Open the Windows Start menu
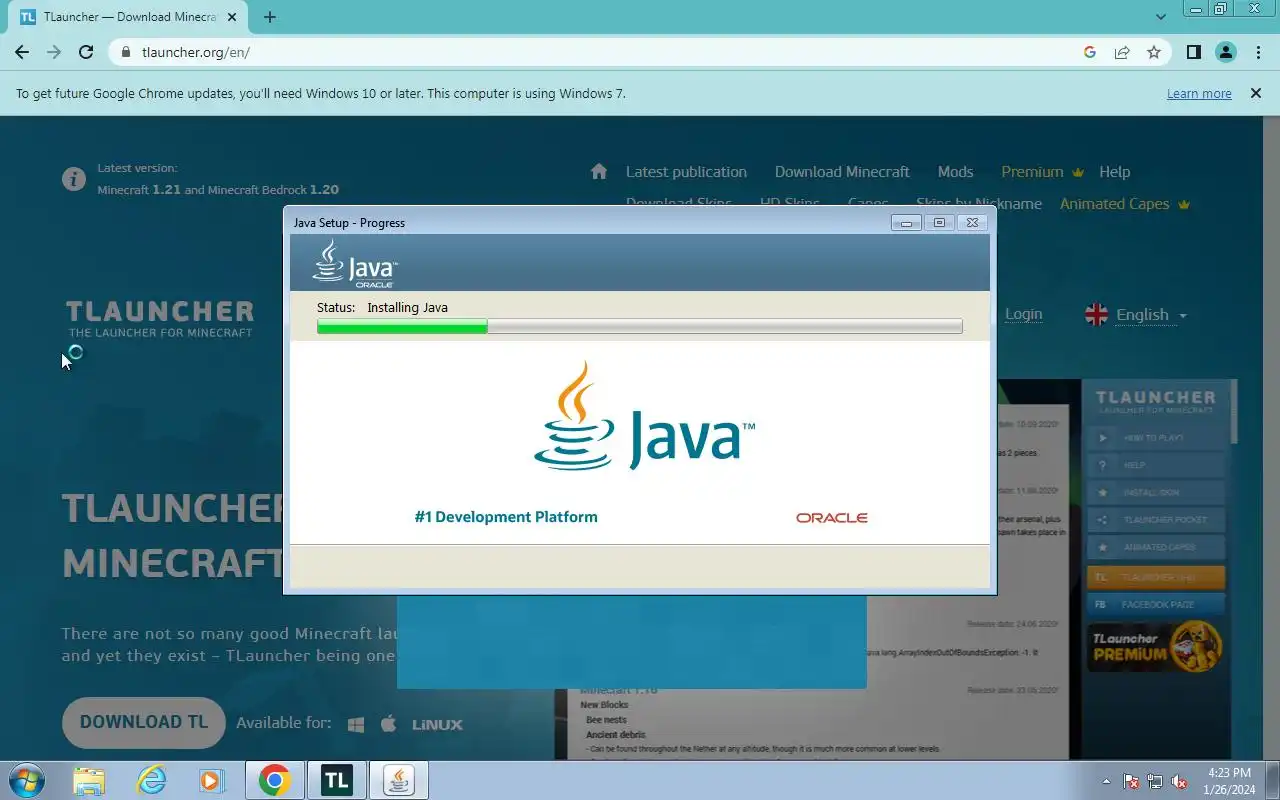The height and width of the screenshot is (800, 1280). (x=26, y=781)
